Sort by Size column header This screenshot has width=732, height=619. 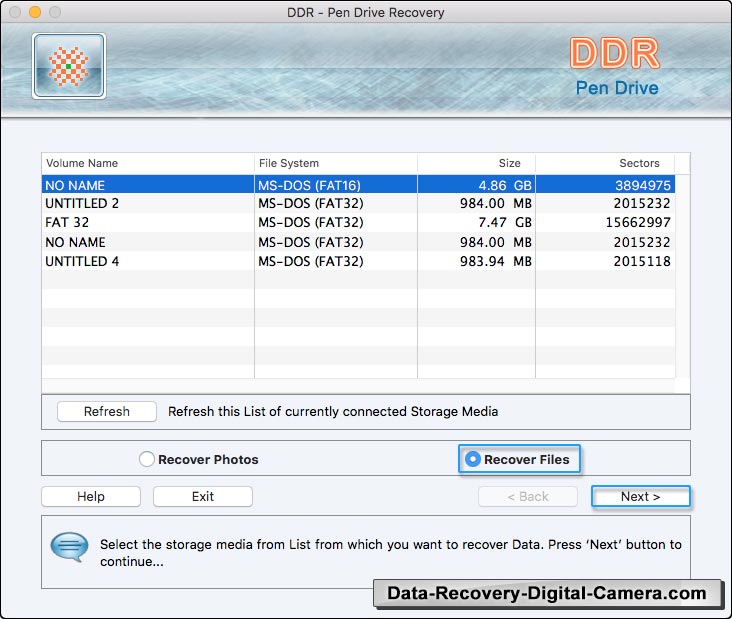[x=477, y=163]
